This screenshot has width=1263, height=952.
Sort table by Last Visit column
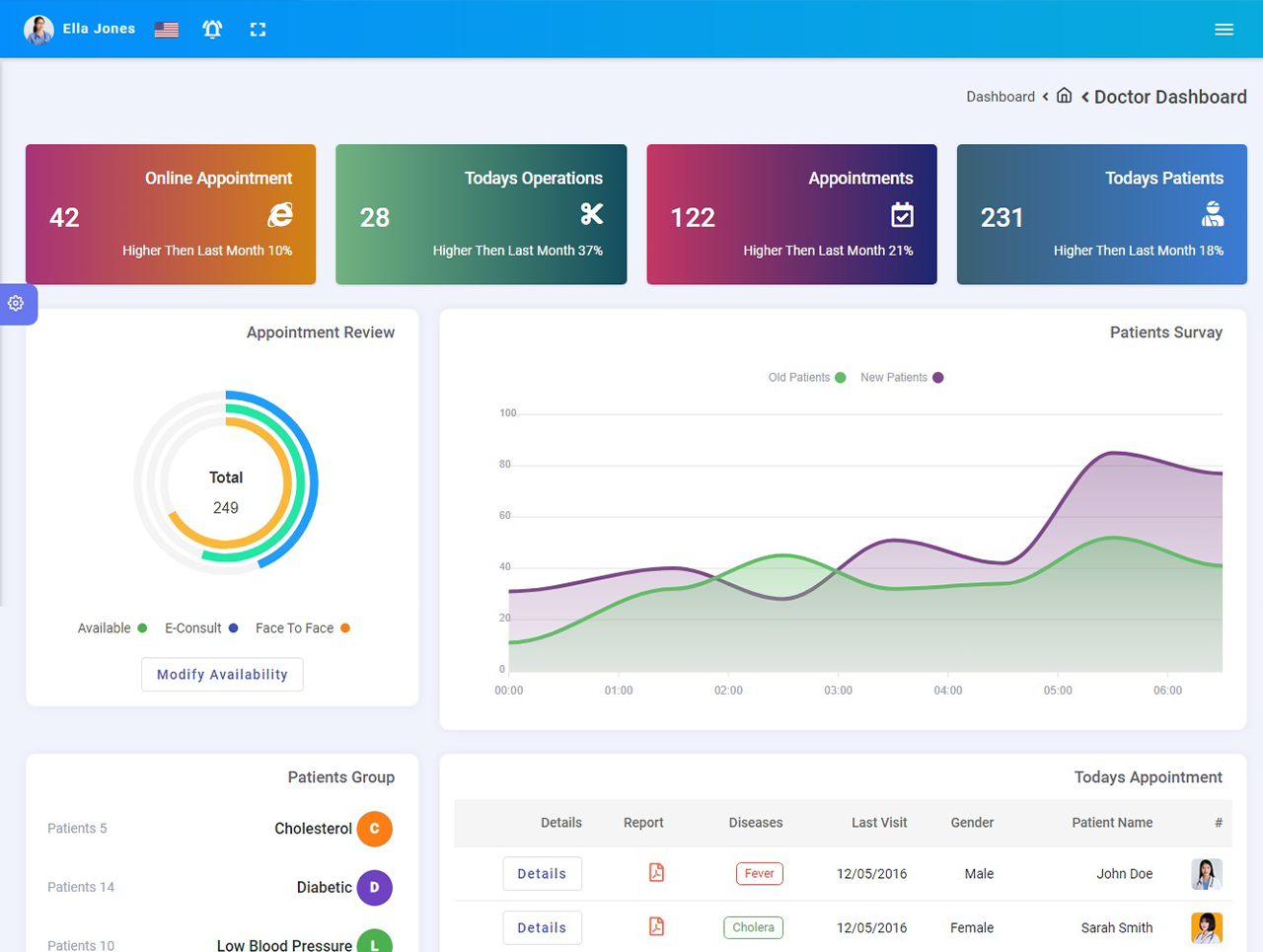(878, 823)
